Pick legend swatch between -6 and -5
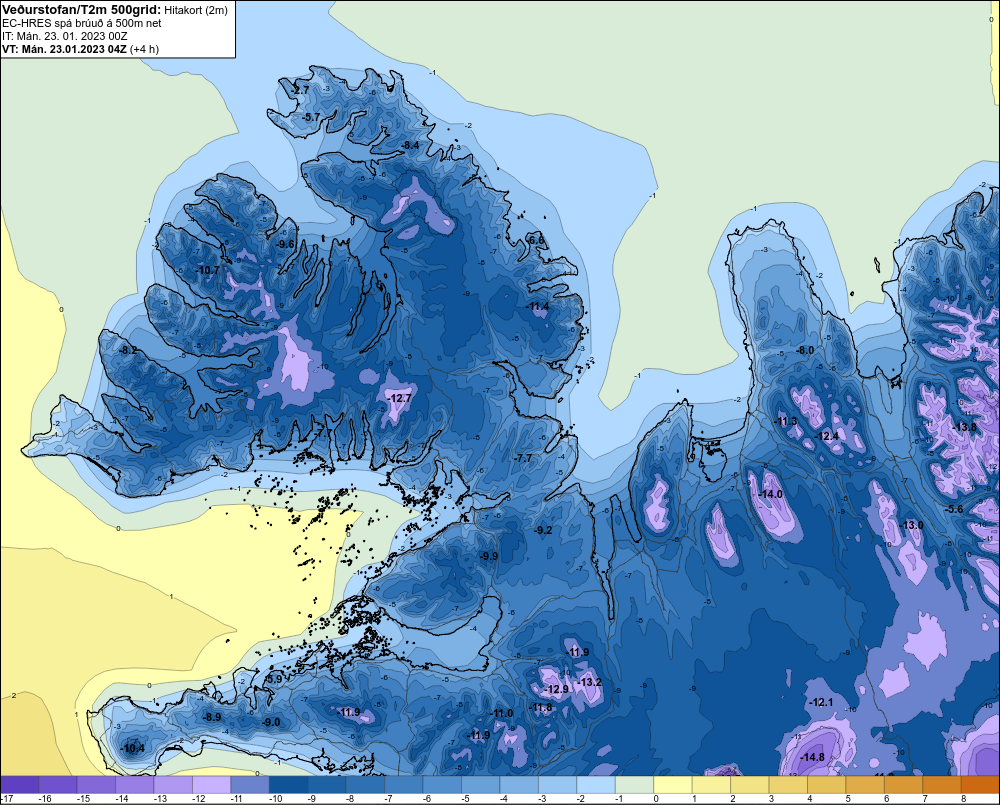This screenshot has height=805, width=1000. tap(443, 785)
